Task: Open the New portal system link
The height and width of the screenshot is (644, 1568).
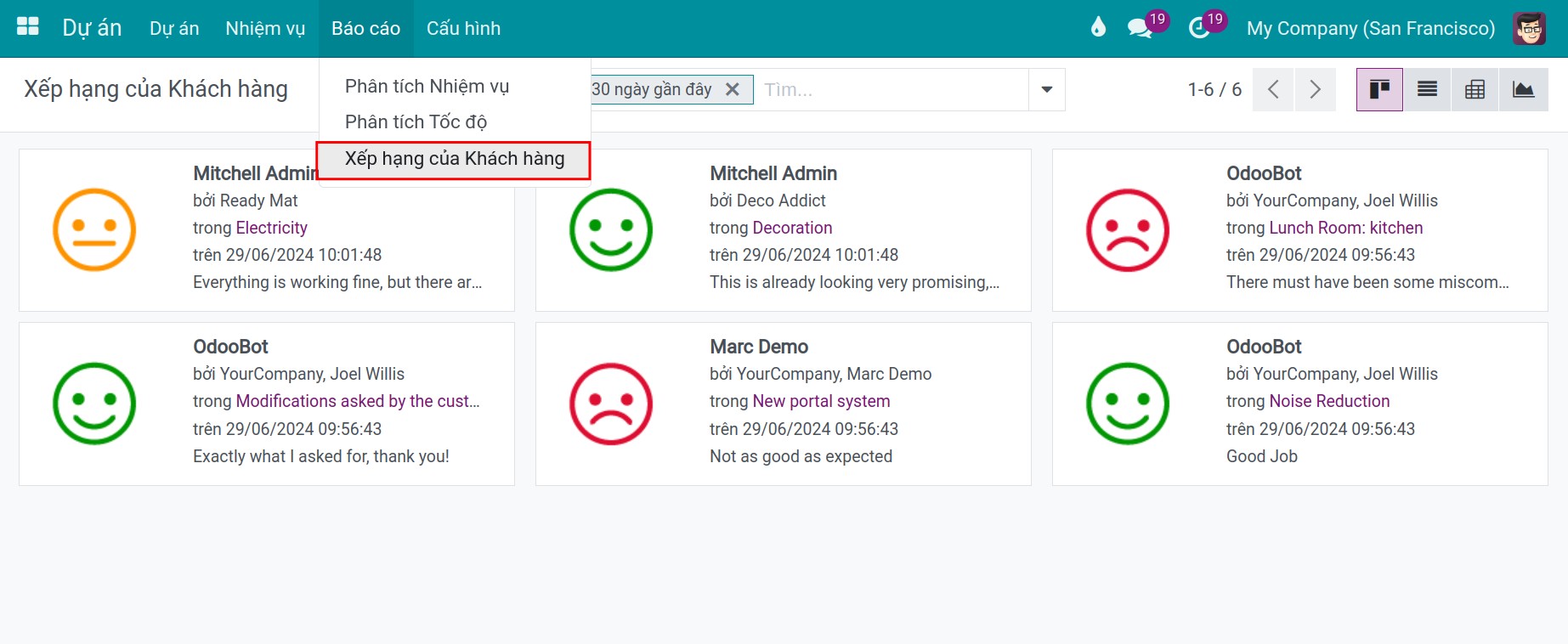Action: coord(821,401)
